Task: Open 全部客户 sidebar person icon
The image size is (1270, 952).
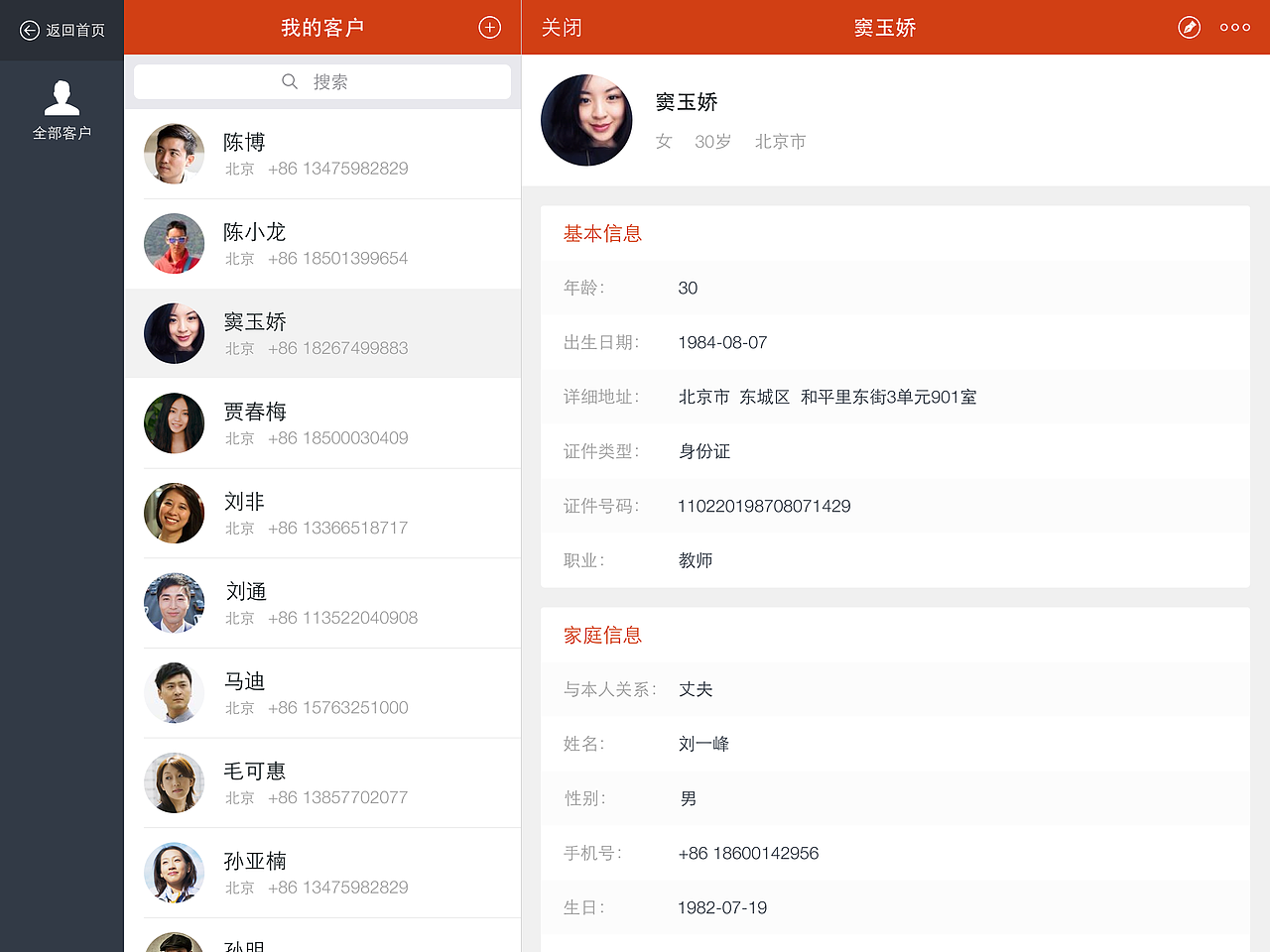Action: [x=62, y=98]
